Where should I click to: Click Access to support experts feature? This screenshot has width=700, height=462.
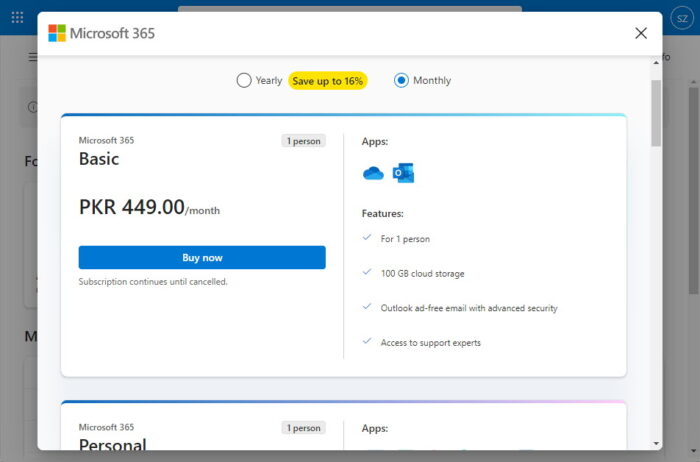click(x=430, y=343)
